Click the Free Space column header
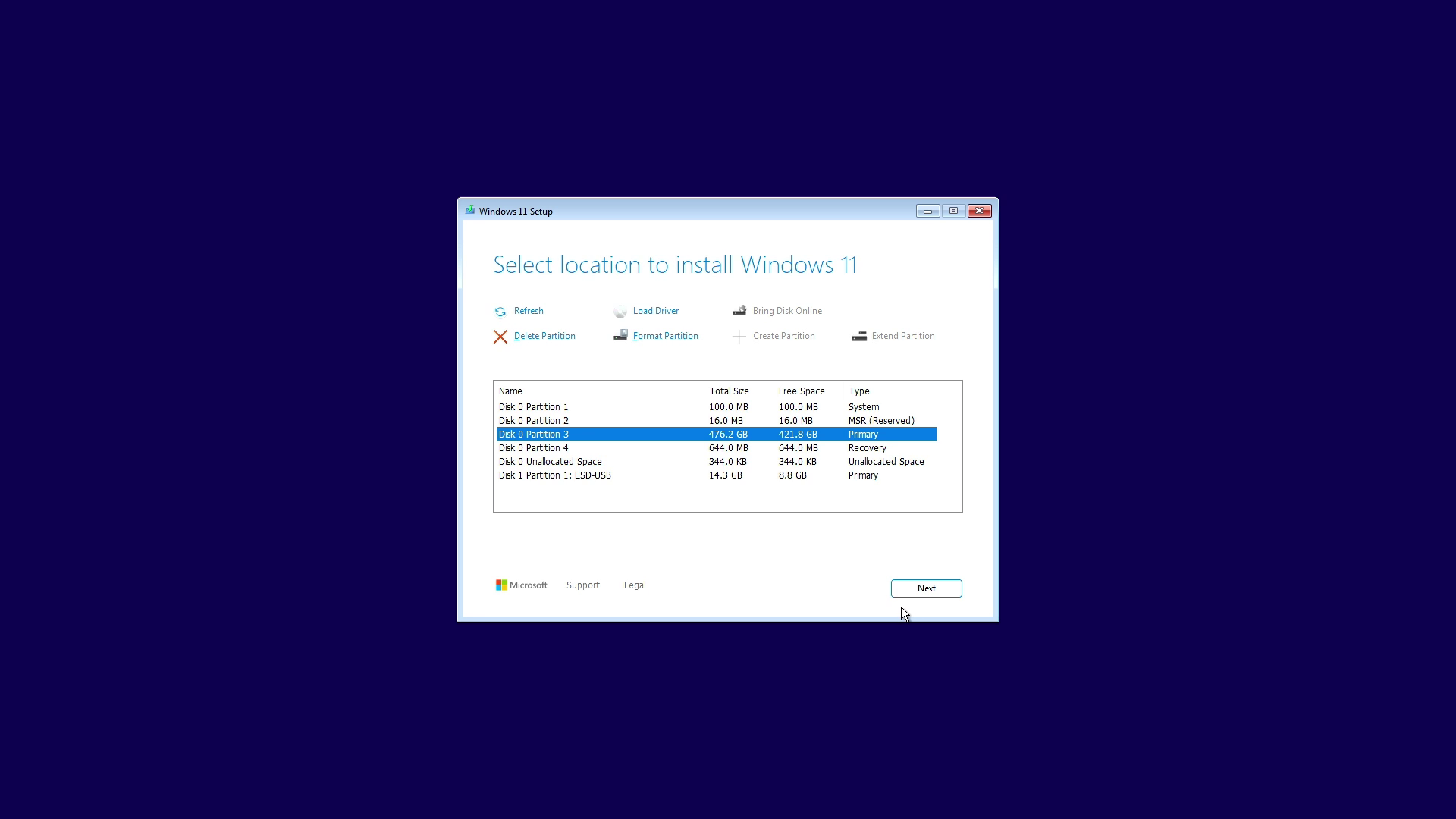 point(801,391)
